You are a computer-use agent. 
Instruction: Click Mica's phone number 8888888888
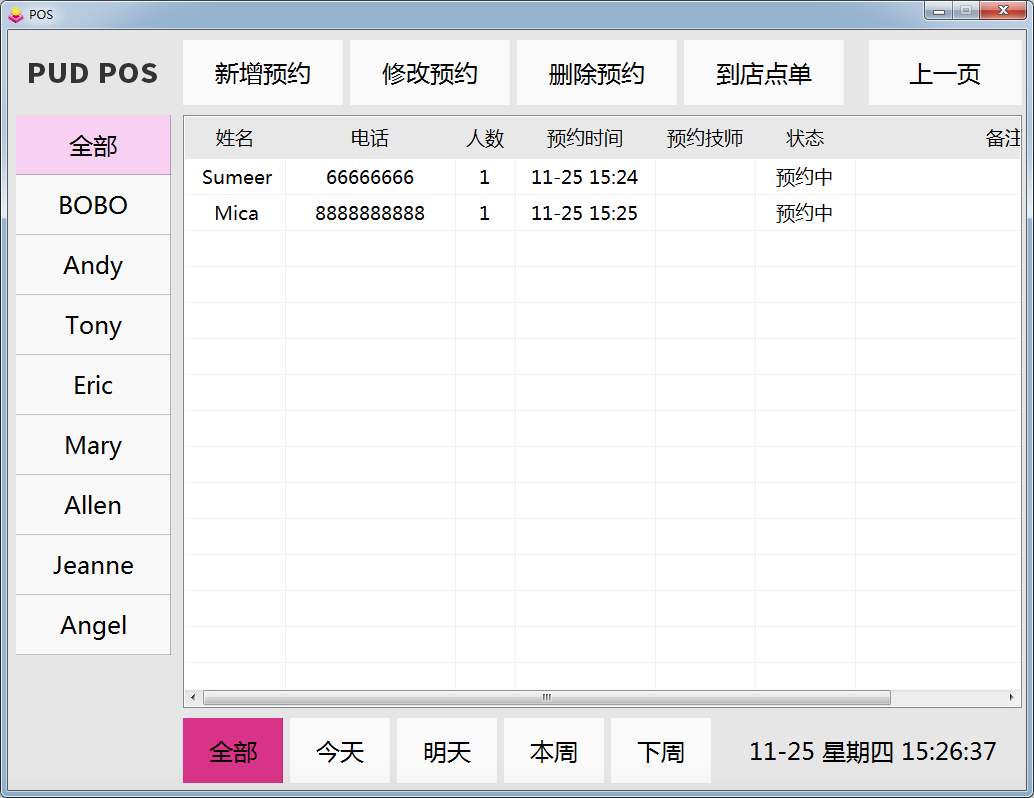[x=370, y=214]
